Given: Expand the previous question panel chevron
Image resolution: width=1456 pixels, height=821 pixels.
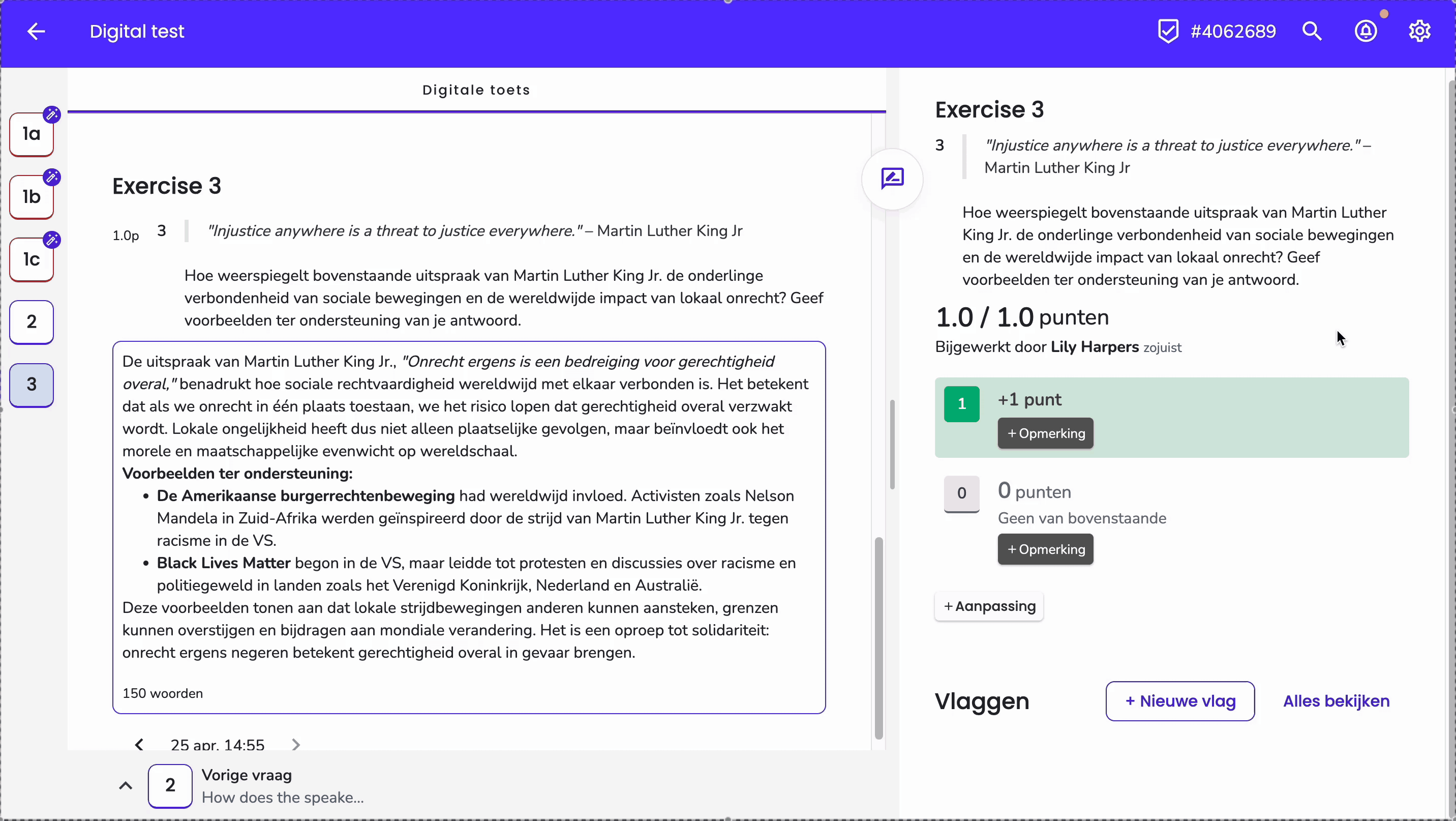Looking at the screenshot, I should (126, 785).
